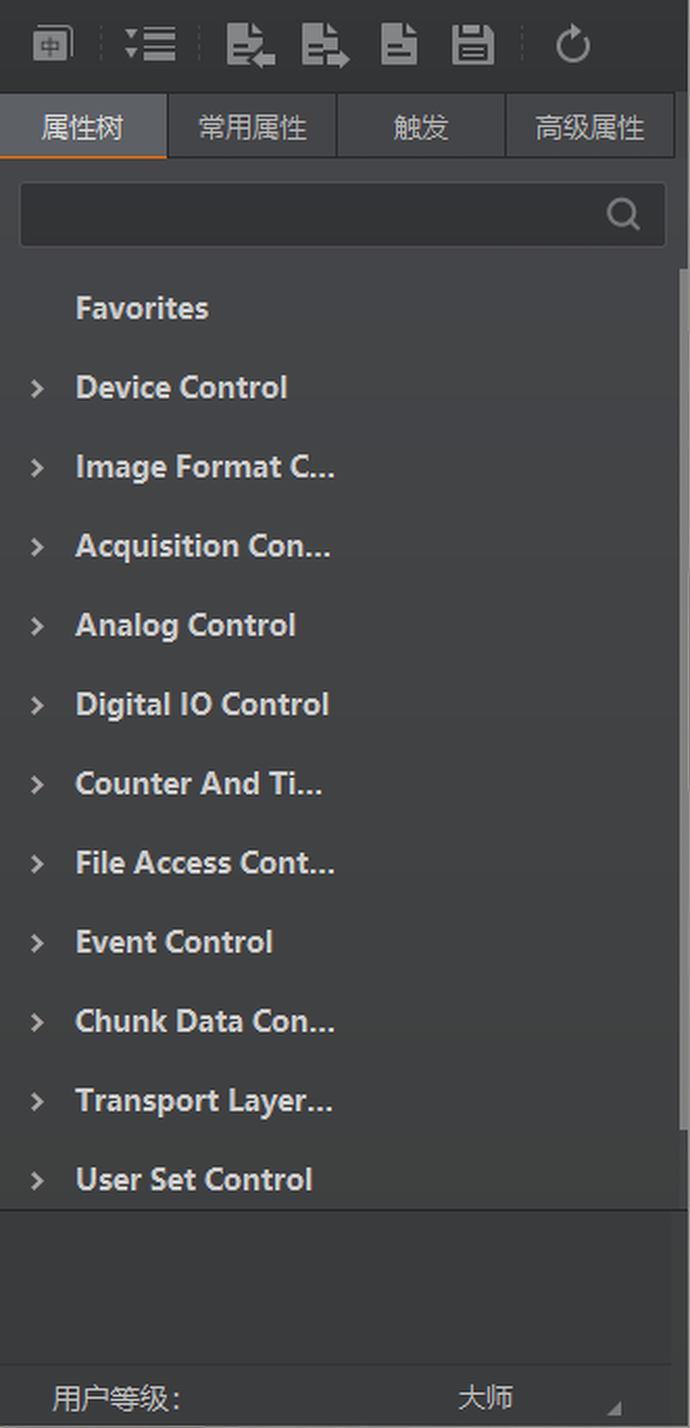Click the circular refresh icon
This screenshot has width=690, height=1428.
tap(573, 45)
